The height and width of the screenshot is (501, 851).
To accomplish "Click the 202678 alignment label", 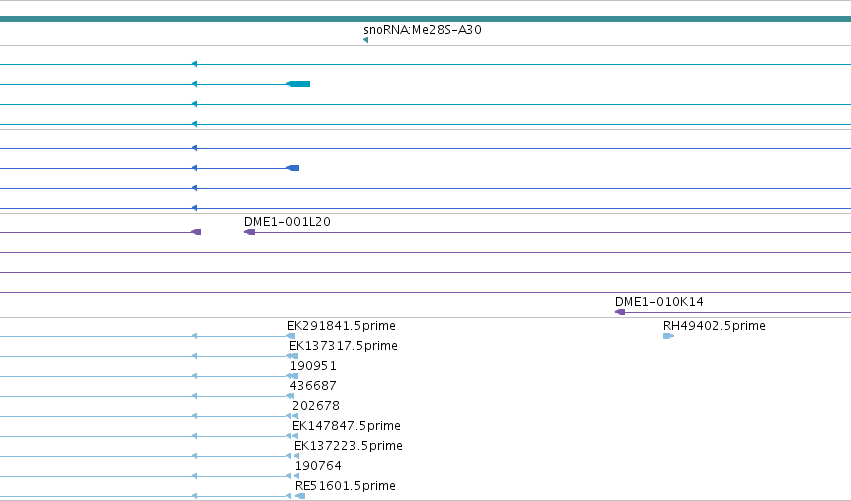I will pos(316,406).
